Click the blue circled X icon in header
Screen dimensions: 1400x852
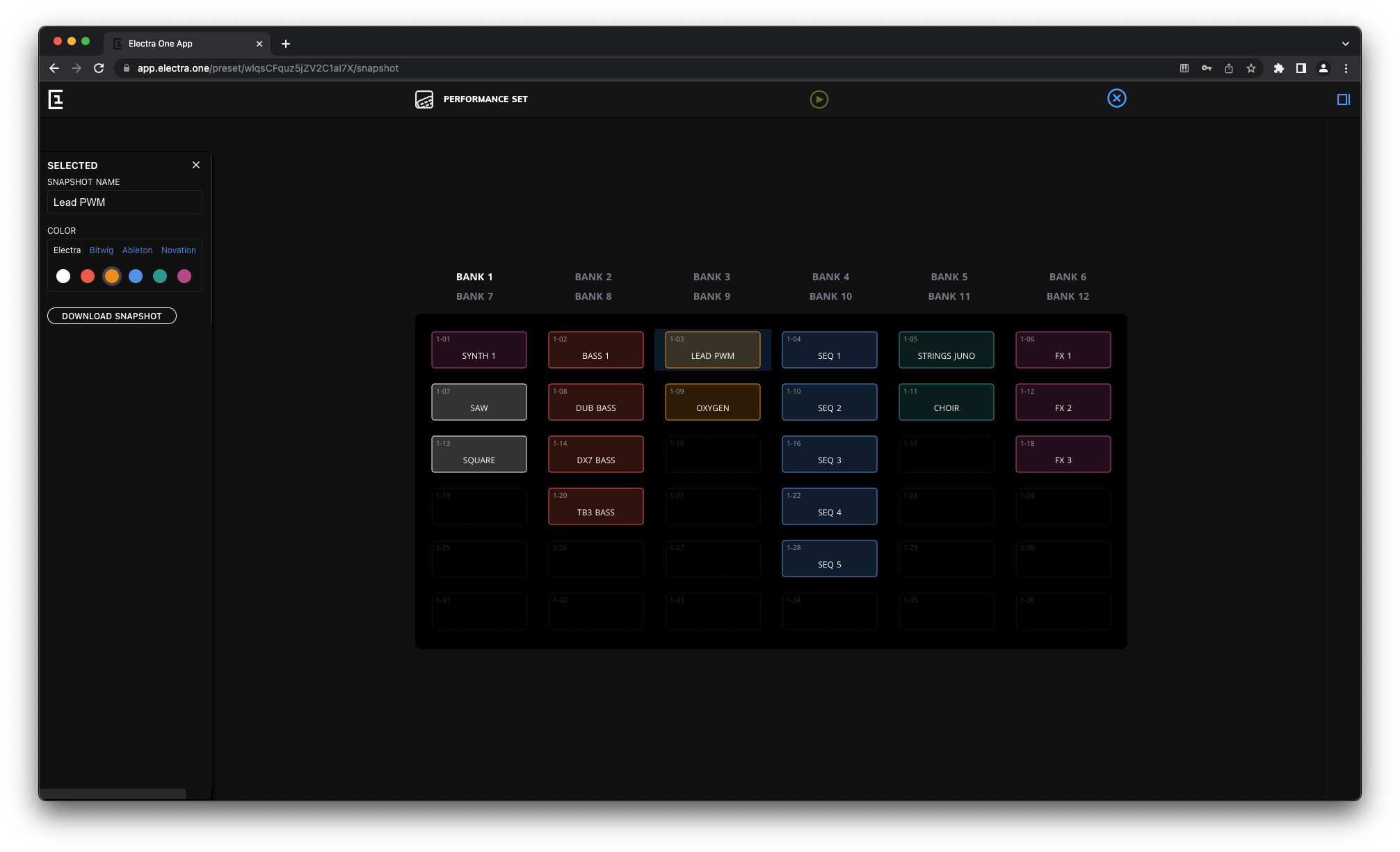[x=1117, y=98]
